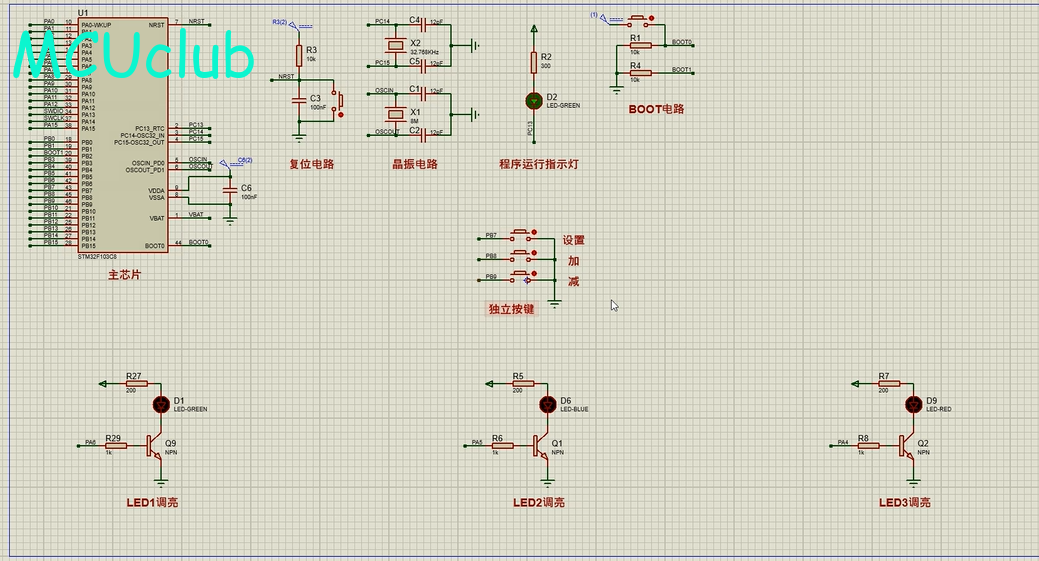Select capacitor C3 100nF
The height and width of the screenshot is (561, 1039).
click(x=299, y=101)
